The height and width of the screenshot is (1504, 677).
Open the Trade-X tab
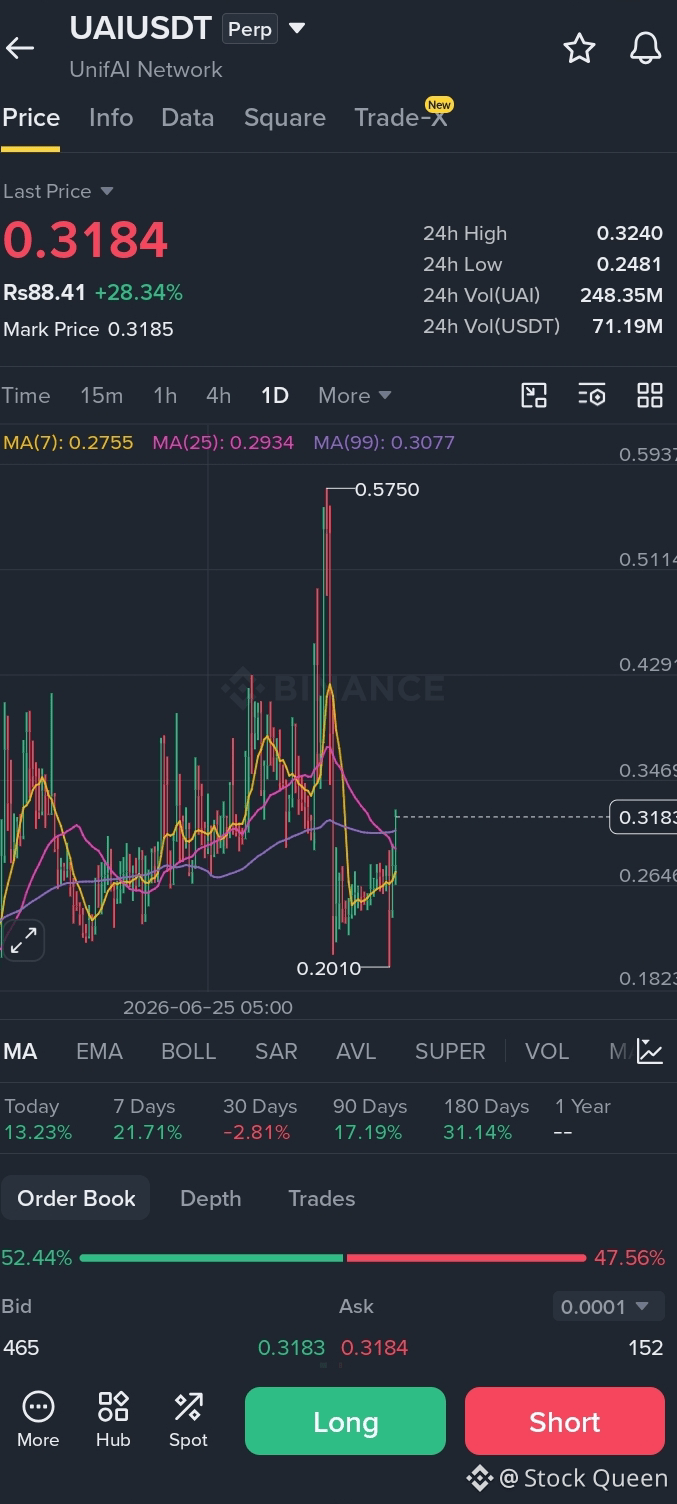[400, 118]
